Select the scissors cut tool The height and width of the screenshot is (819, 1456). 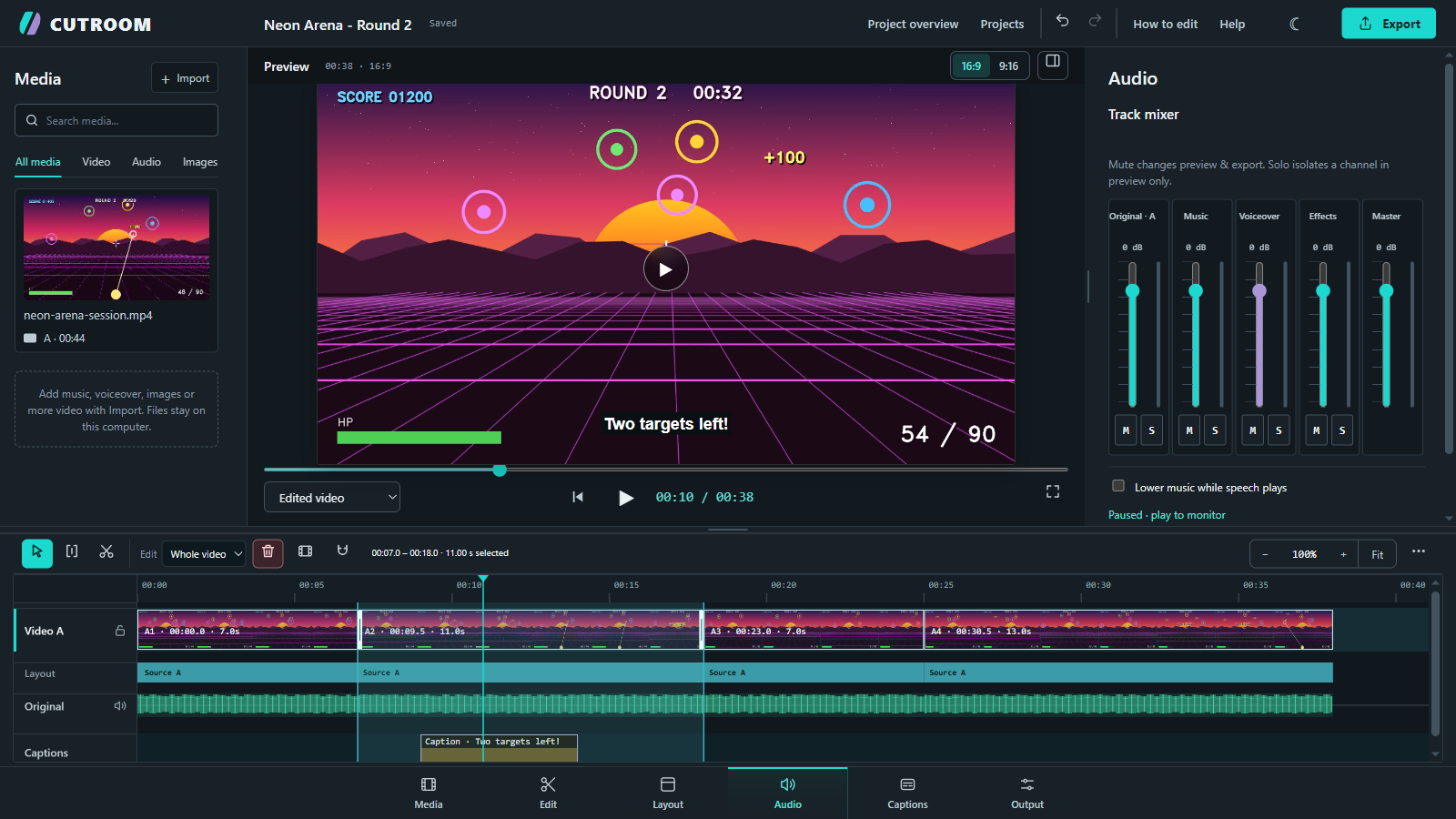click(x=106, y=552)
